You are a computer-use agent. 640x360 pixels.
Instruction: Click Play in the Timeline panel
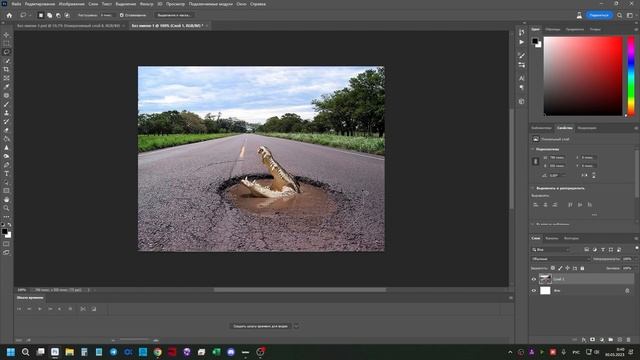[x=40, y=309]
